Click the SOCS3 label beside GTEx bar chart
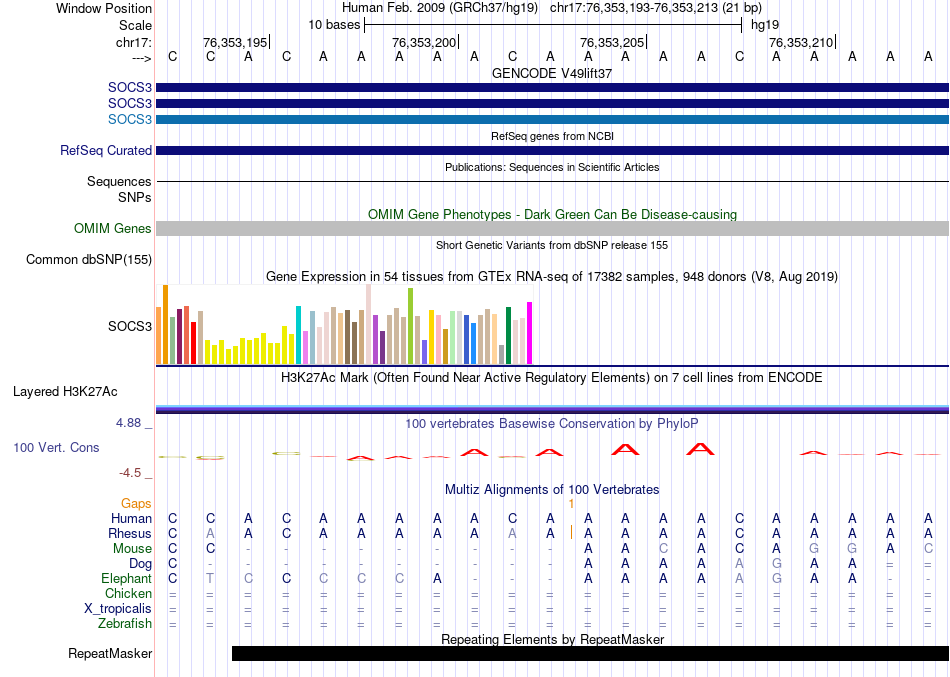Image resolution: width=950 pixels, height=677 pixels. click(130, 326)
